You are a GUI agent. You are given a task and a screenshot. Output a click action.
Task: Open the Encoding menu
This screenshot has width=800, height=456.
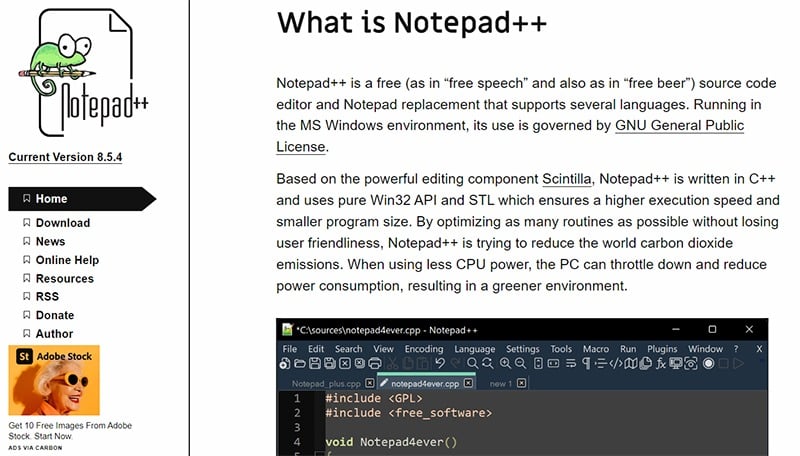[424, 349]
